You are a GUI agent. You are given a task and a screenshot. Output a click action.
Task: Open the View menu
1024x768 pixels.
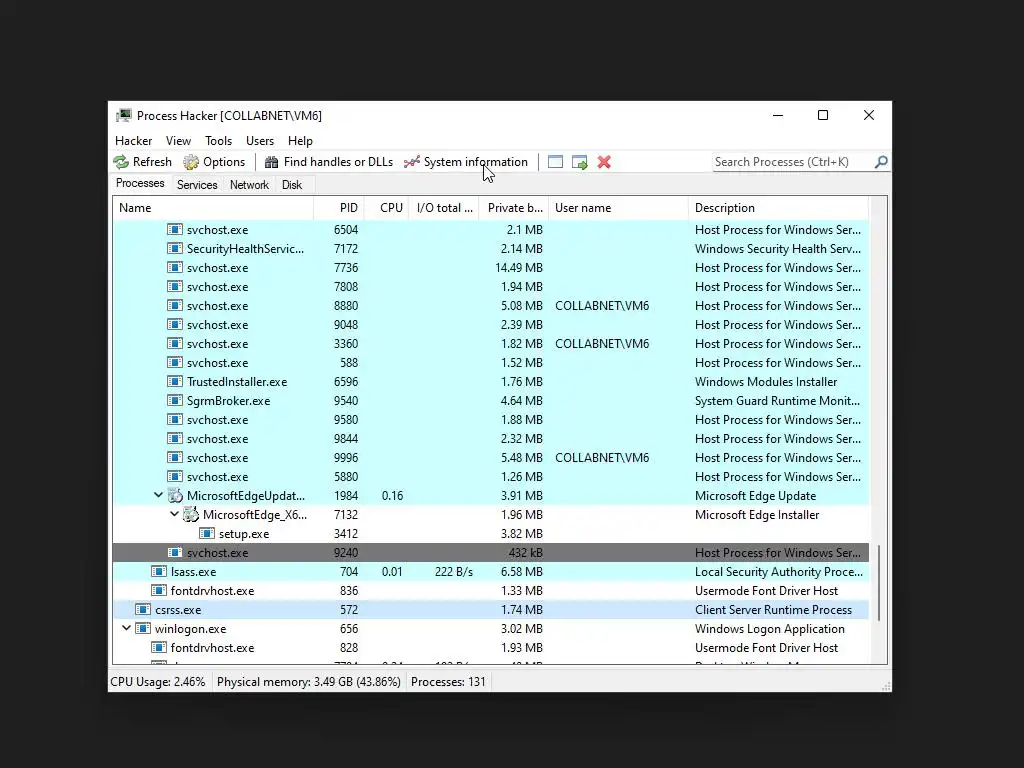(178, 140)
